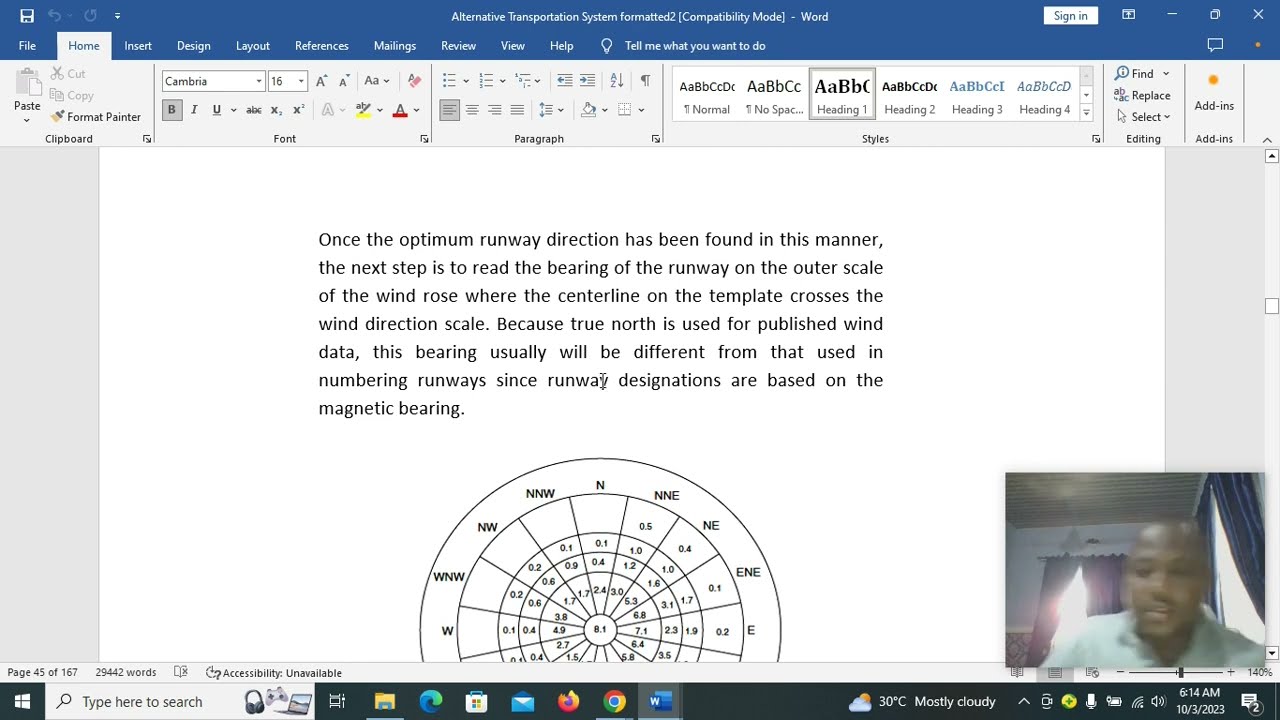Click the Multilevel List icon

523,81
